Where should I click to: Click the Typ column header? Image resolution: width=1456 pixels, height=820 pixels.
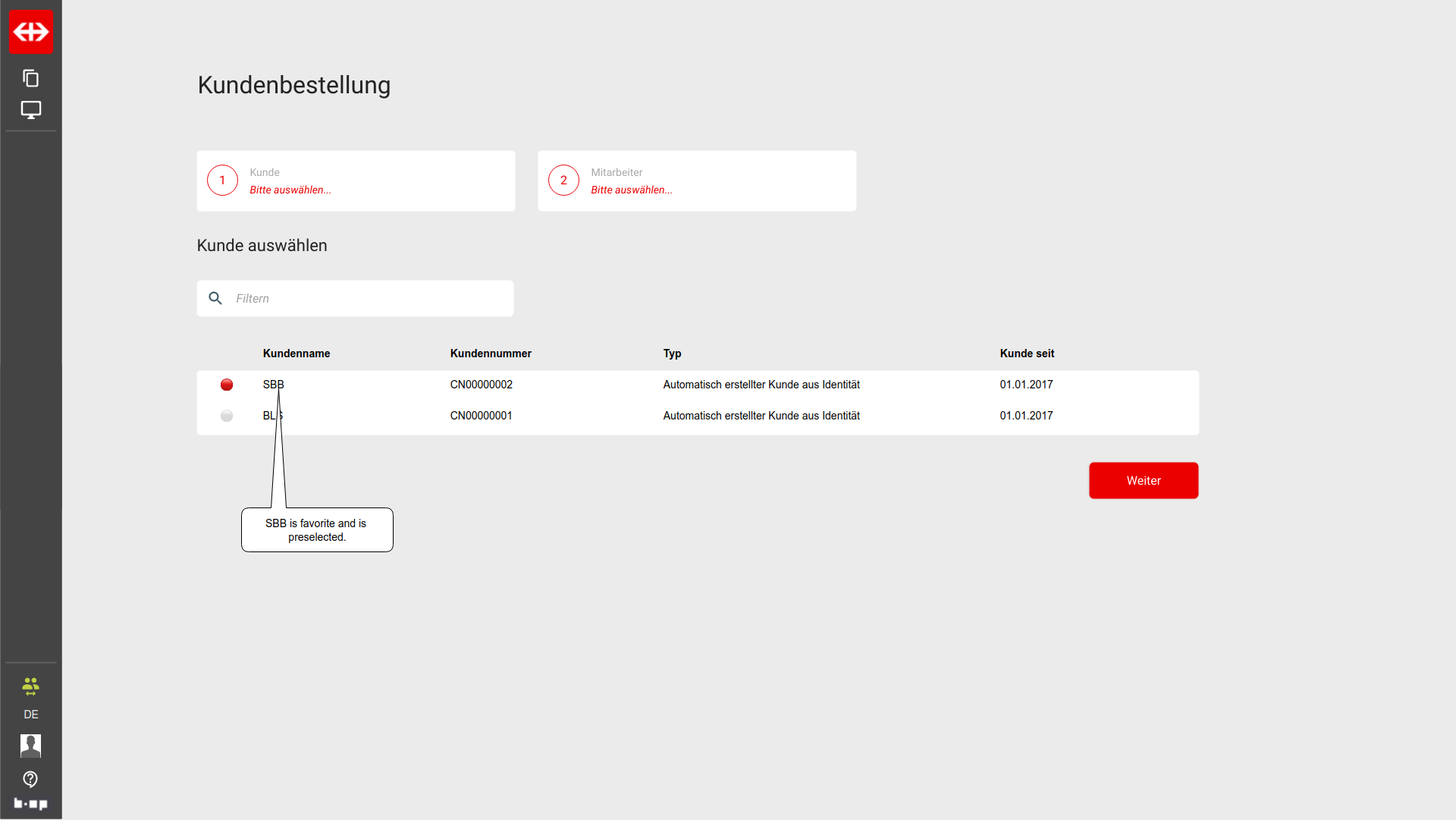(672, 354)
